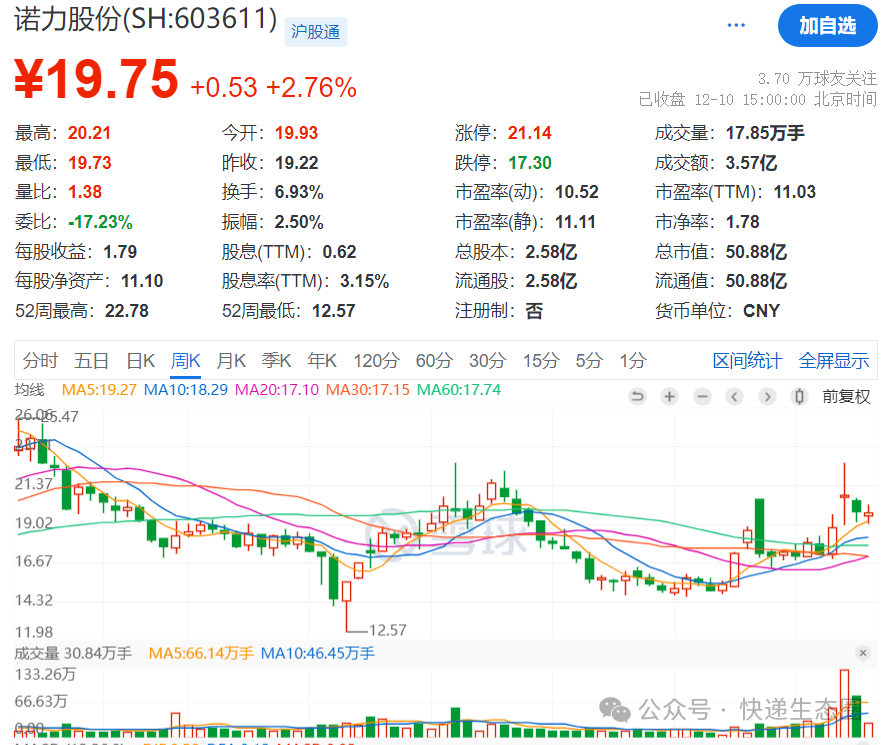This screenshot has height=745, width=891.
Task: Open the three-dots more options menu
Action: pyautogui.click(x=736, y=25)
